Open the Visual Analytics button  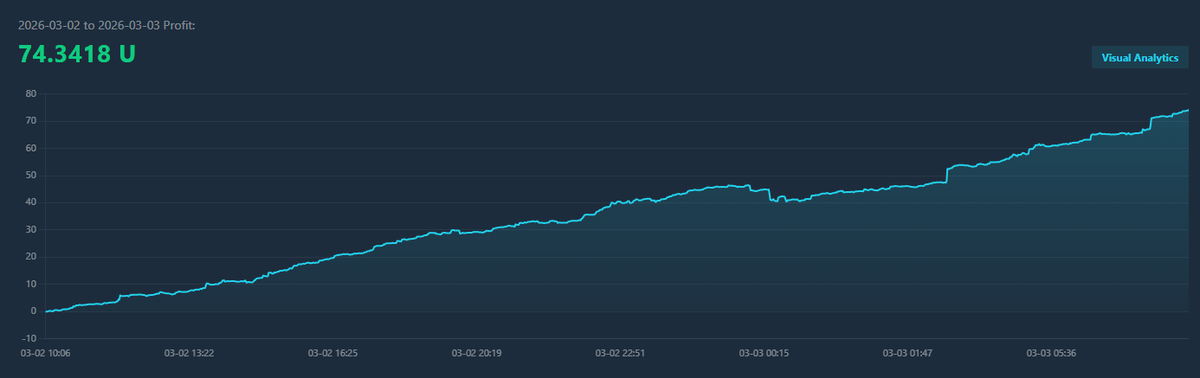tap(1140, 58)
